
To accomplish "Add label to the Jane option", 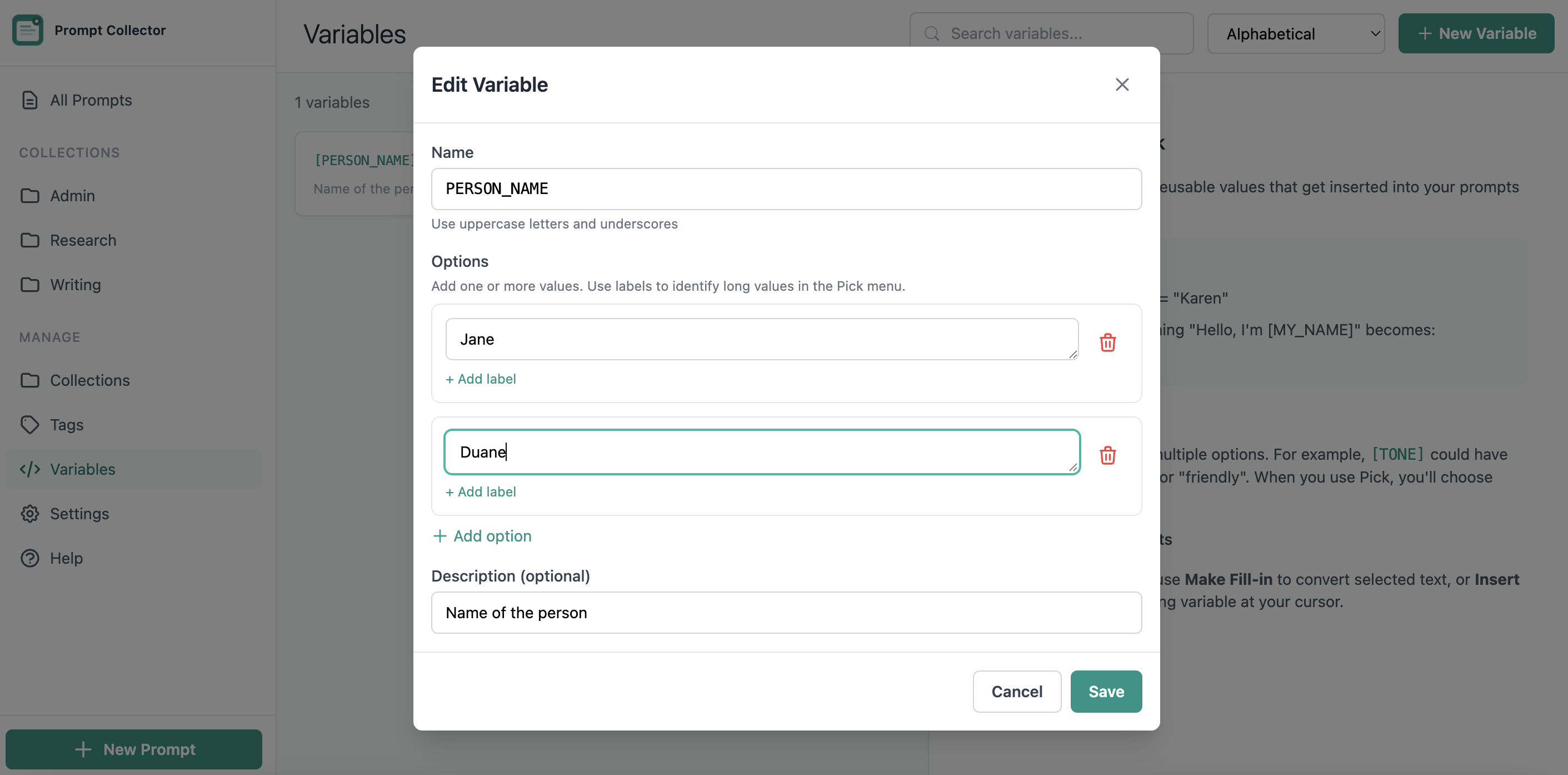I will [480, 379].
